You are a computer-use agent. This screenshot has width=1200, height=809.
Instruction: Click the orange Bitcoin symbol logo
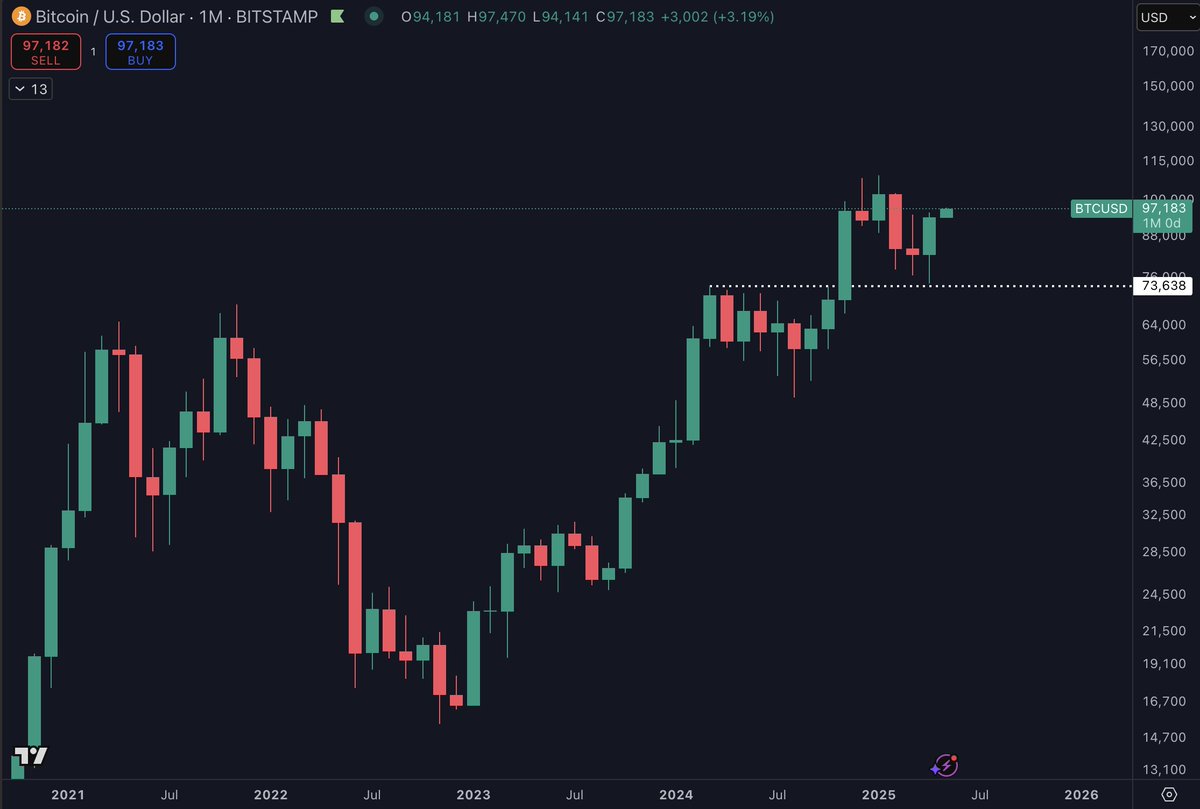pyautogui.click(x=20, y=17)
